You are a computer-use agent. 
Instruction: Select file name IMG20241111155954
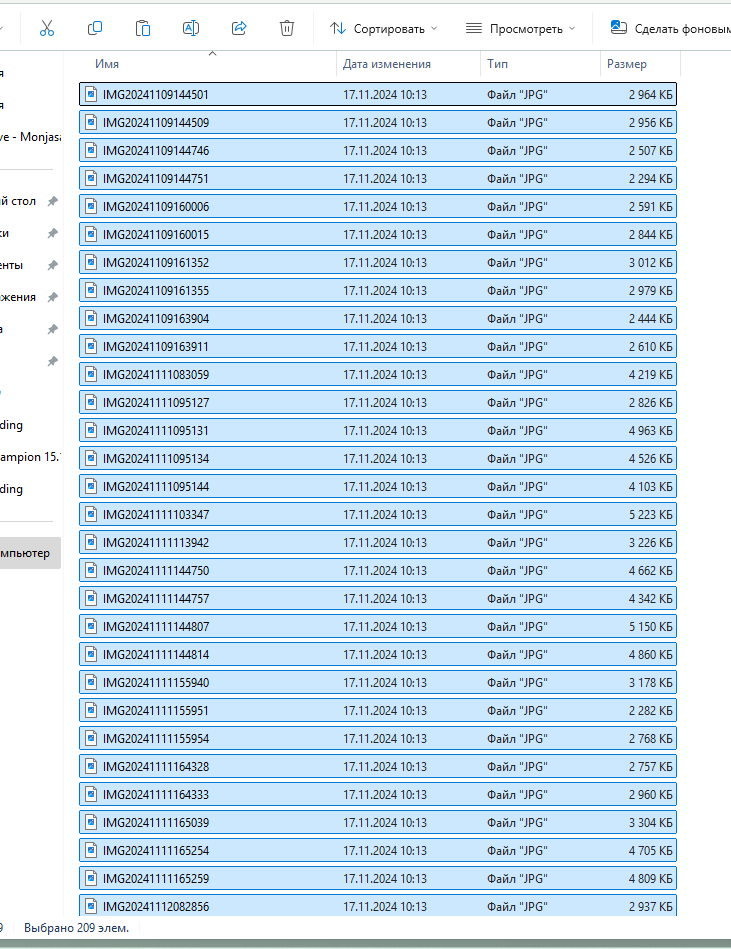pos(156,738)
